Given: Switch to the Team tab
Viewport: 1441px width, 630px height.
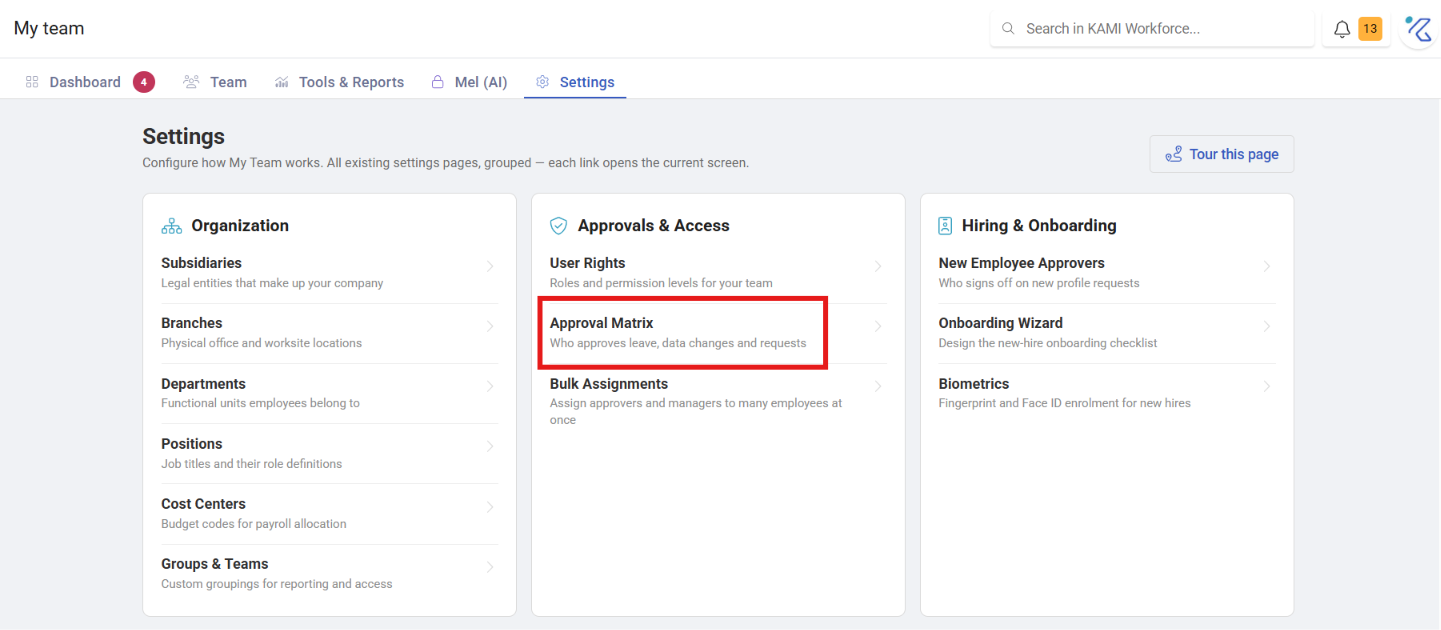Looking at the screenshot, I should (215, 82).
